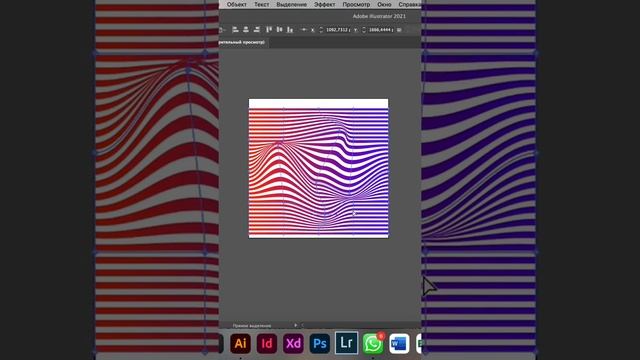Click the X position value field
Image resolution: width=640 pixels, height=360 pixels.
[338, 30]
